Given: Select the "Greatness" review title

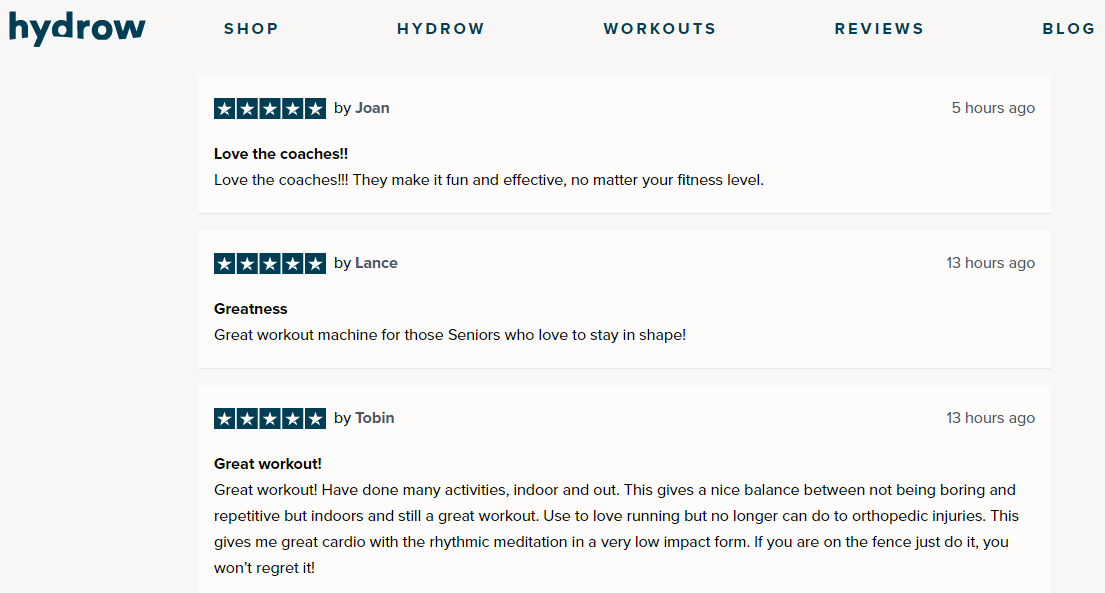Looking at the screenshot, I should pyautogui.click(x=251, y=309).
